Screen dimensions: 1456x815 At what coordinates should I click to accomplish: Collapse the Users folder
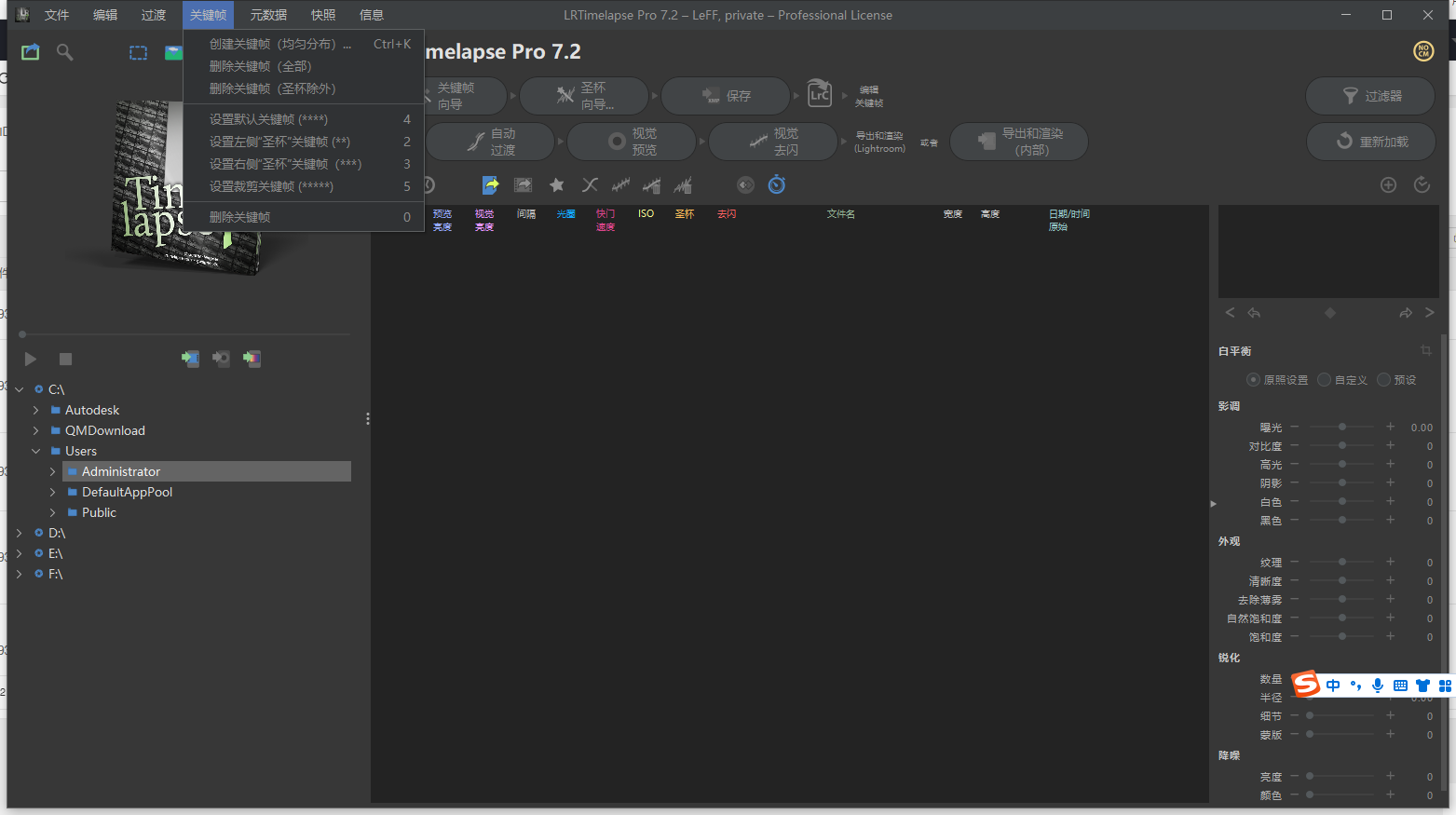(x=36, y=451)
